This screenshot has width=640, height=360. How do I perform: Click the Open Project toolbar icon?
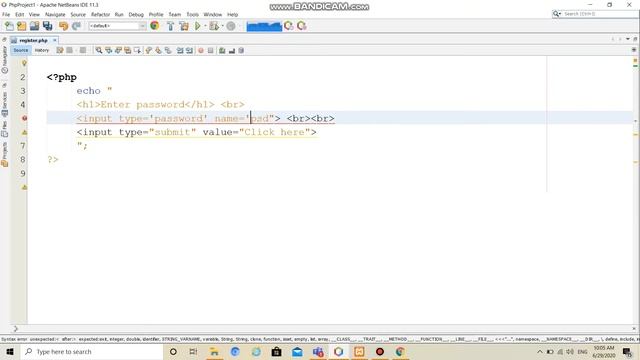(34, 26)
